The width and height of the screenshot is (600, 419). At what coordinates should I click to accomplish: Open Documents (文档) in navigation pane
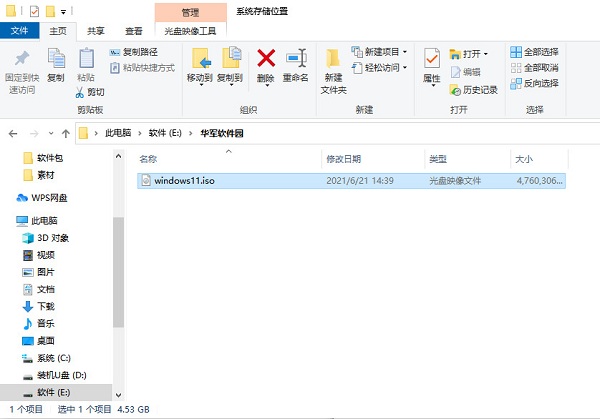39,289
